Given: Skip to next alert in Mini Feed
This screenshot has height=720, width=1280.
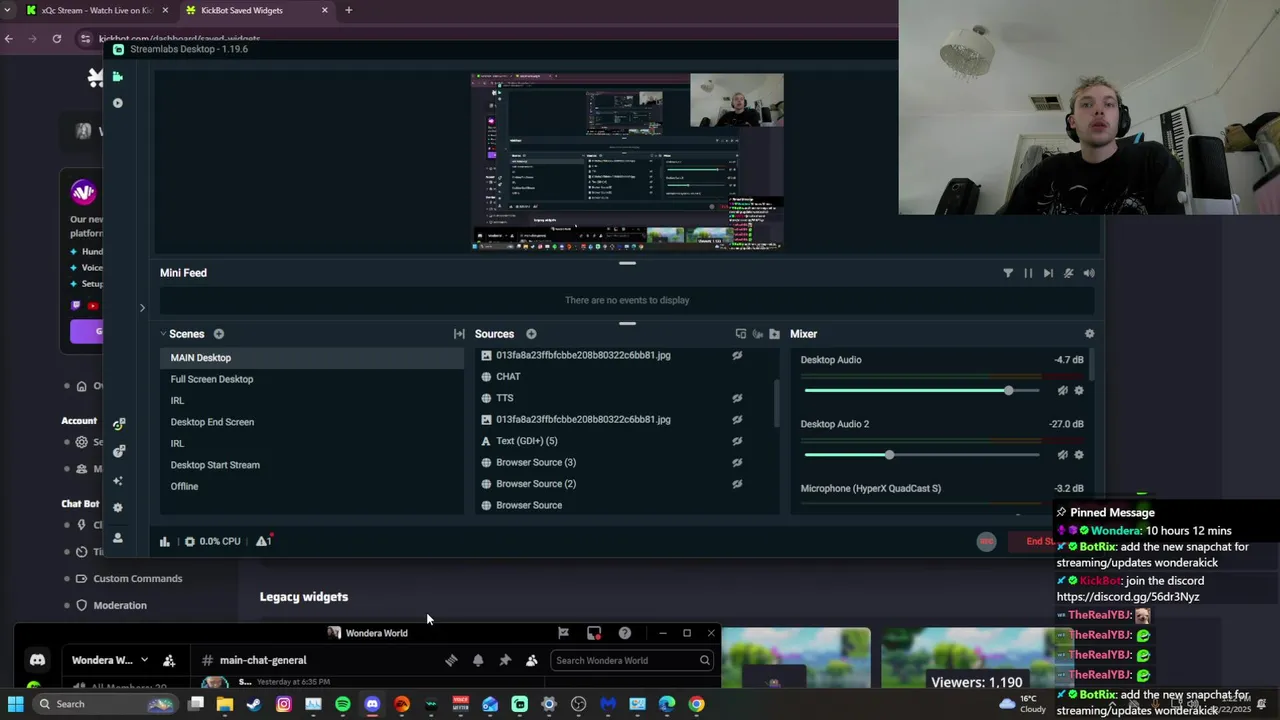Looking at the screenshot, I should coord(1048,273).
